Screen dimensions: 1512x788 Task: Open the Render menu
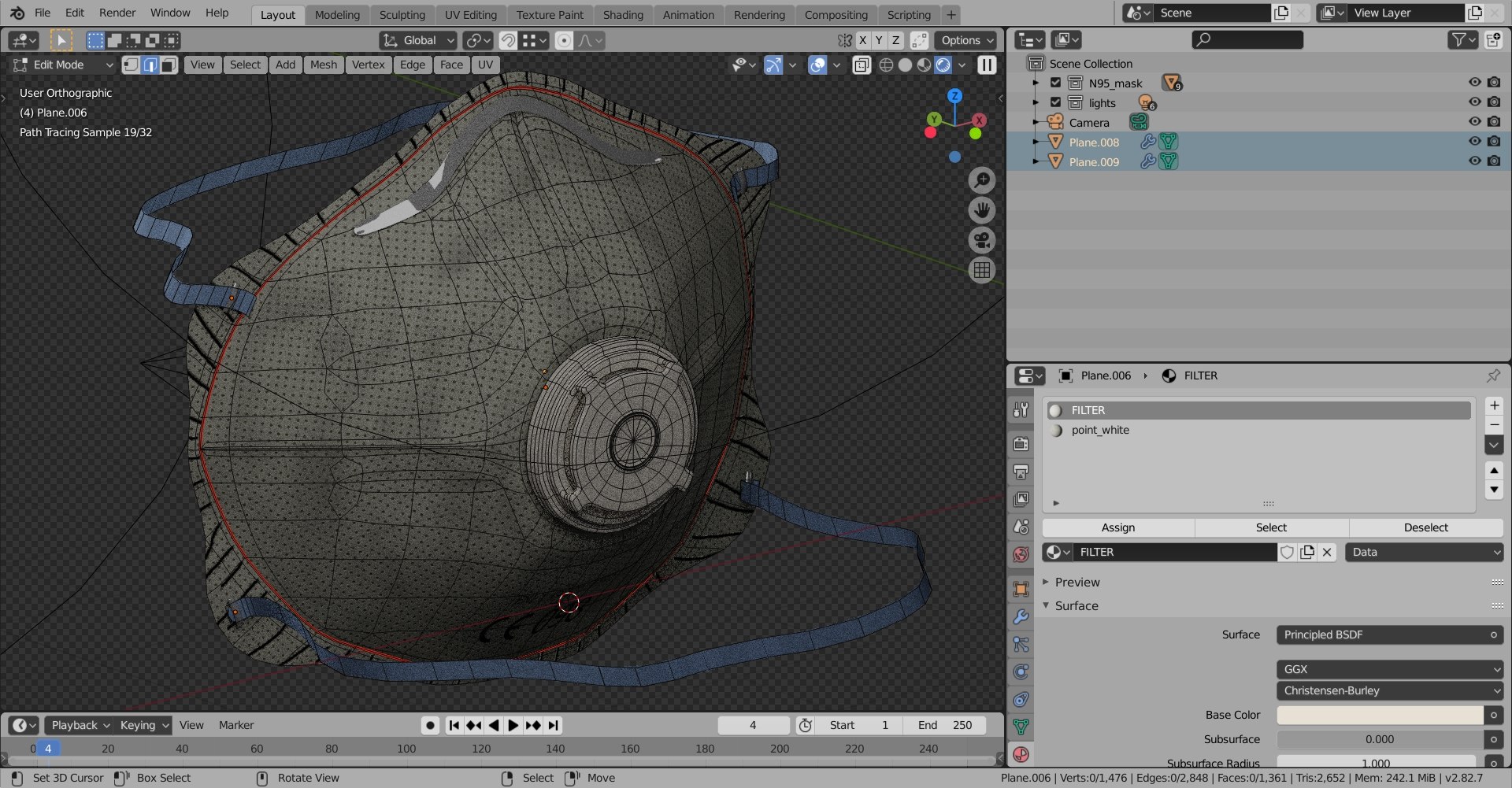click(x=117, y=13)
